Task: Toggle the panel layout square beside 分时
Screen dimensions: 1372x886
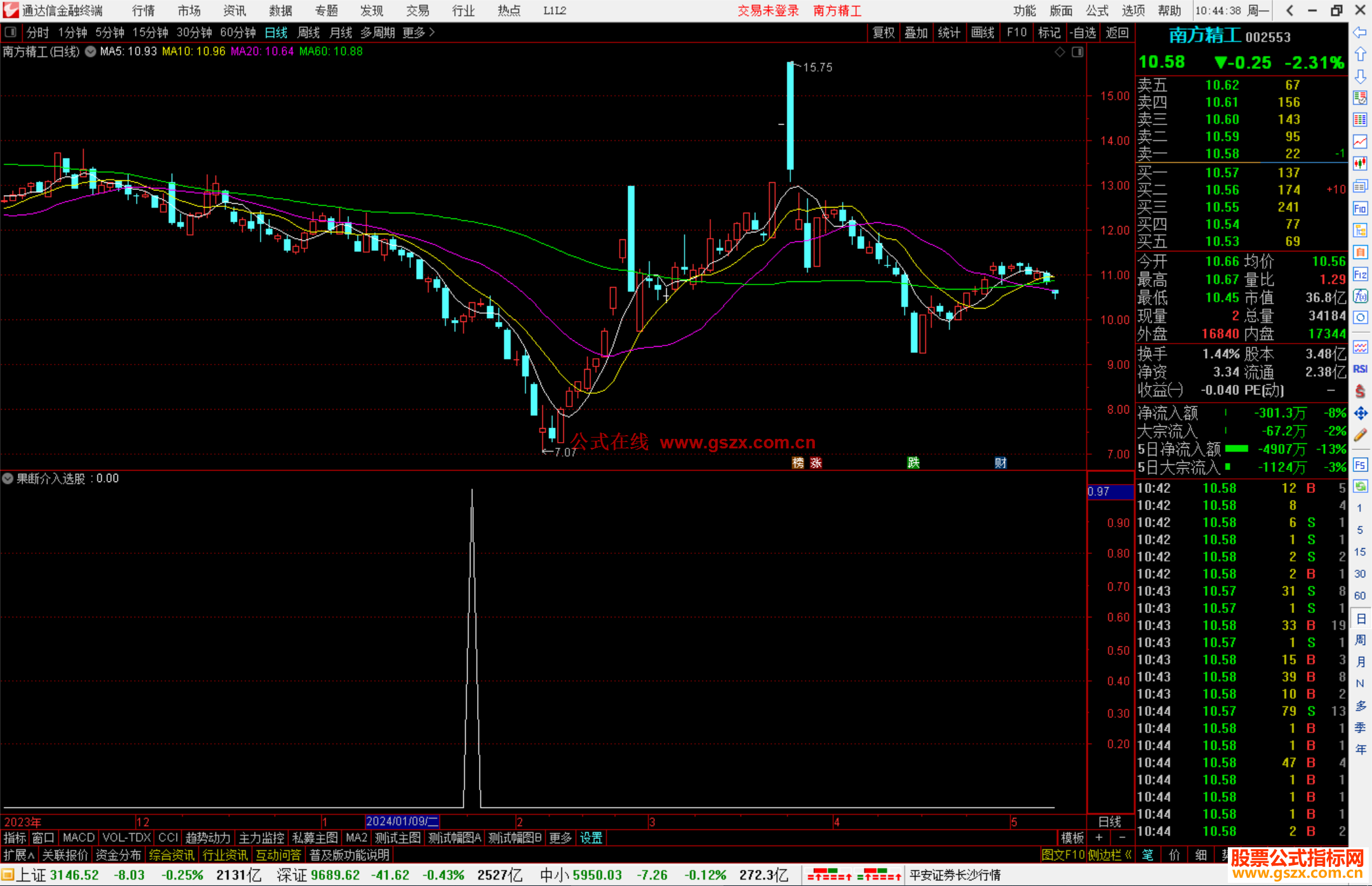Action: click(11, 32)
